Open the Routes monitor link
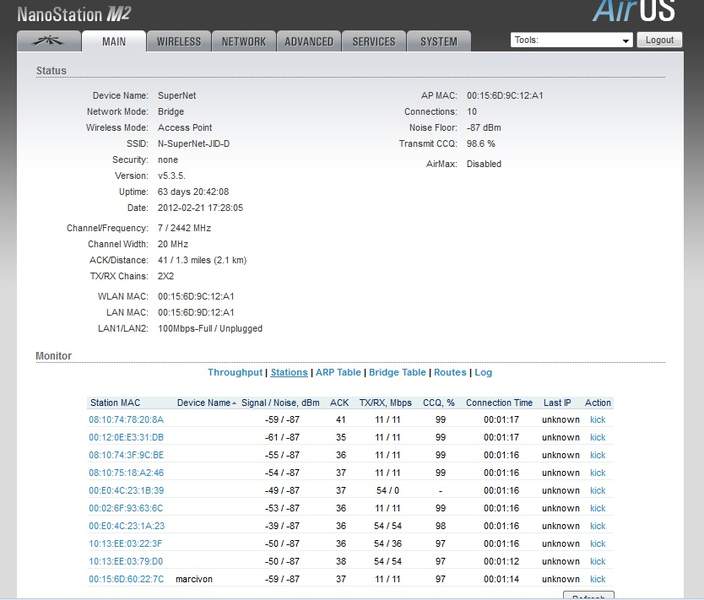This screenshot has height=600, width=704. tap(450, 372)
